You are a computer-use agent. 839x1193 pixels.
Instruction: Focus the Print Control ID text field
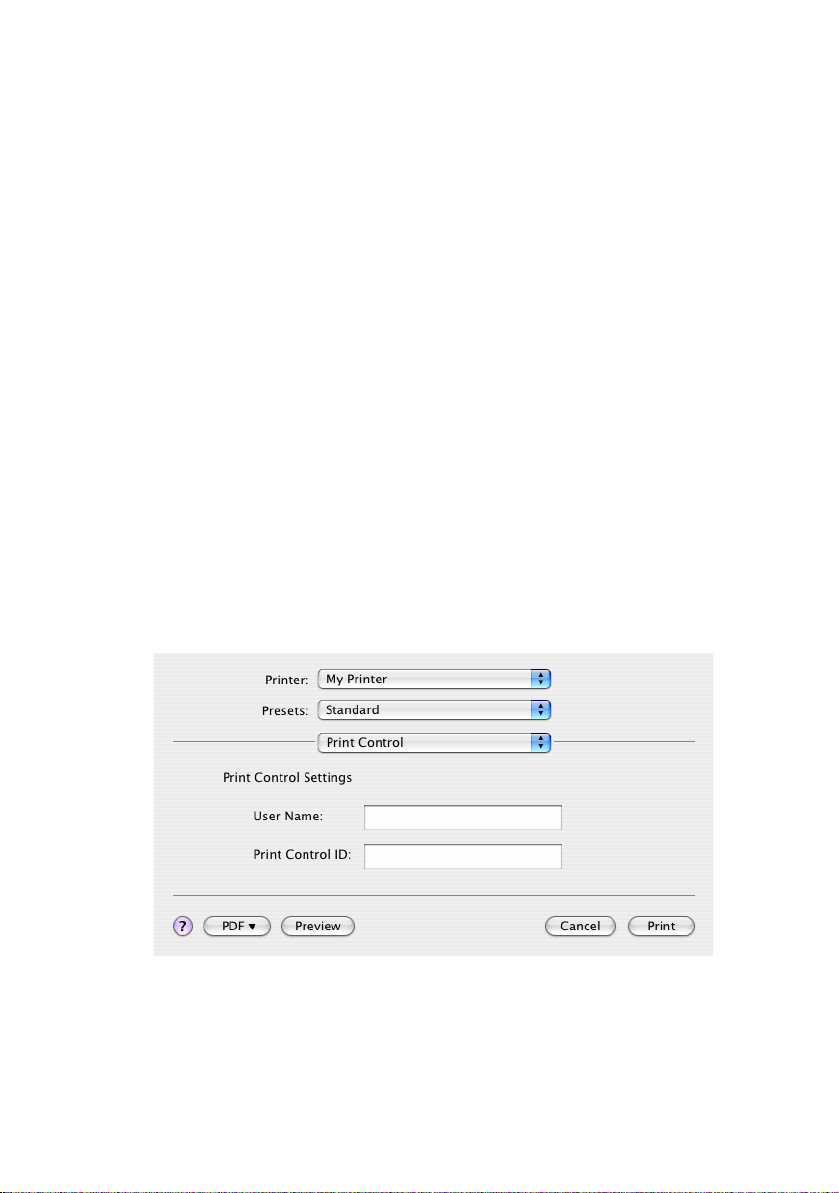(x=462, y=856)
